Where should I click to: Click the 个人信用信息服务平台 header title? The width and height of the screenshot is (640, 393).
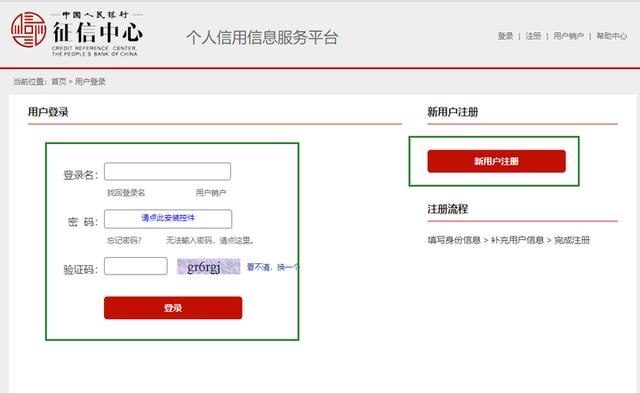(262, 37)
